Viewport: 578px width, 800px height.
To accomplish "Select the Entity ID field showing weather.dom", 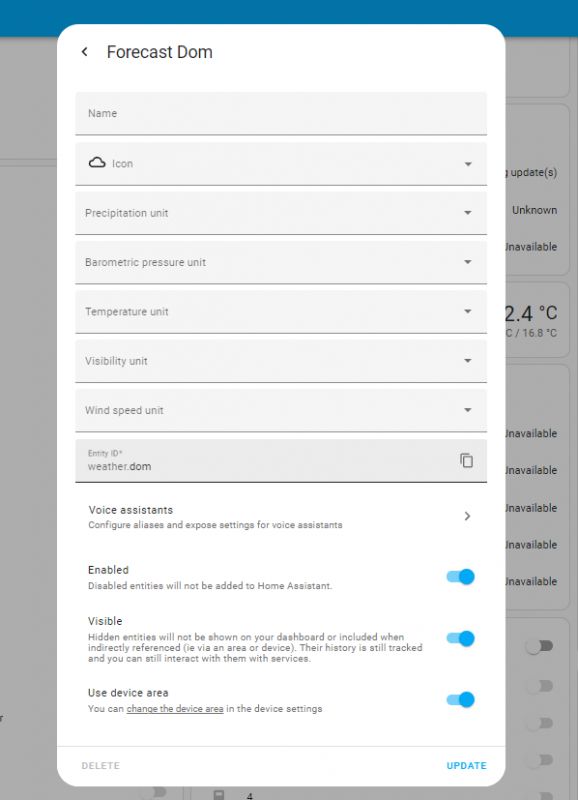I will coord(260,458).
